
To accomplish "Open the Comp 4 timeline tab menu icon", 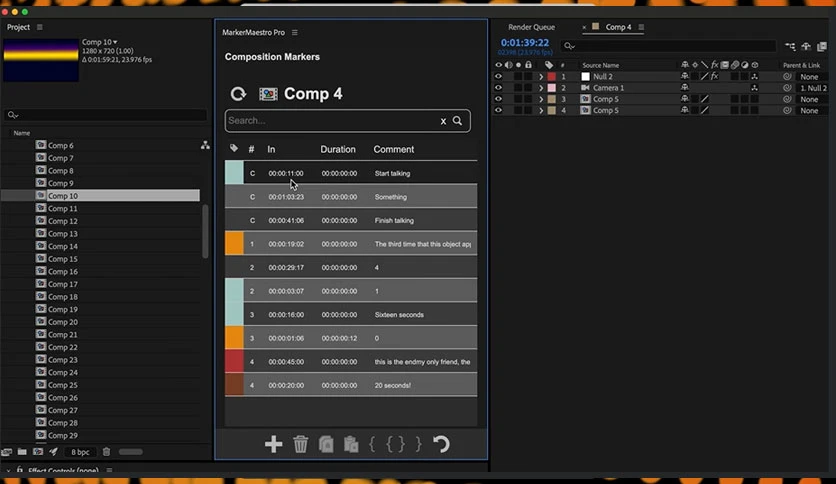I will [641, 27].
